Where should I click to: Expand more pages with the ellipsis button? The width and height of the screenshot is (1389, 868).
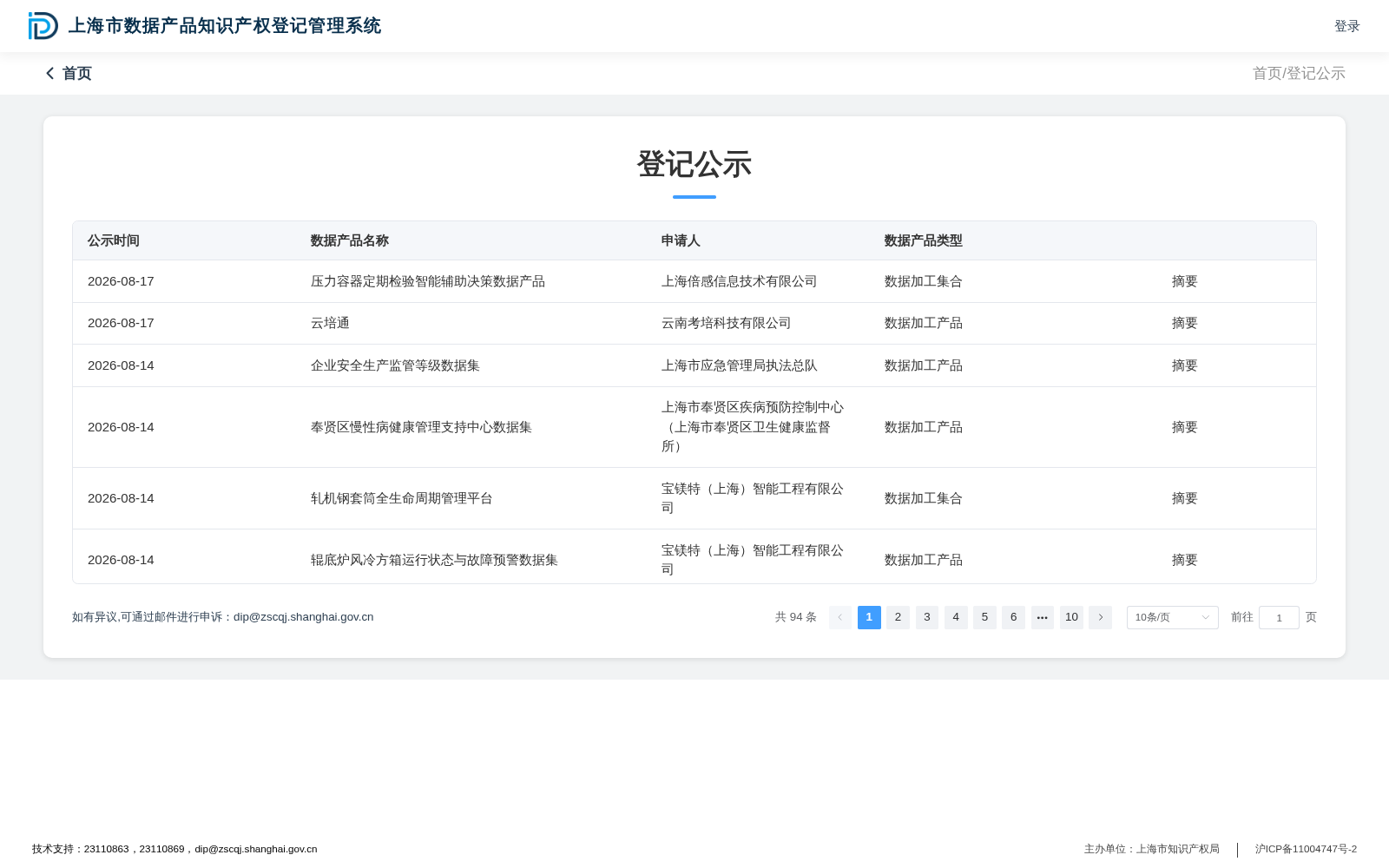(1043, 617)
